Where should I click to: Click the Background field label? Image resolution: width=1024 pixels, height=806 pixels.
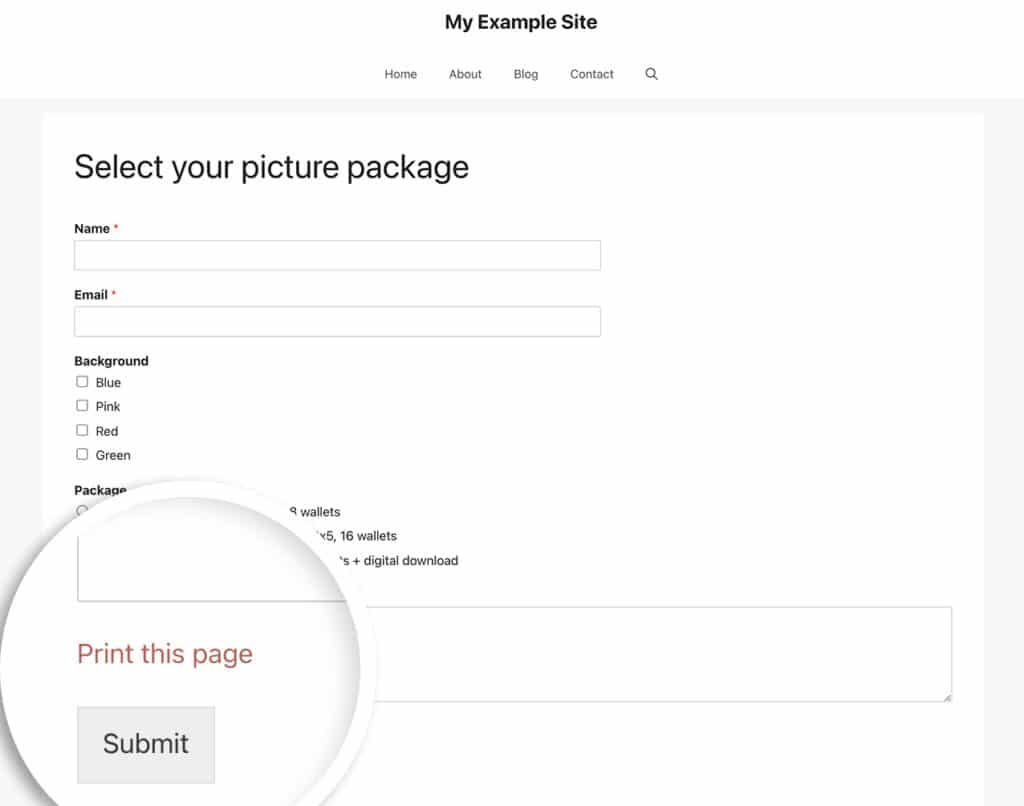[x=111, y=360]
